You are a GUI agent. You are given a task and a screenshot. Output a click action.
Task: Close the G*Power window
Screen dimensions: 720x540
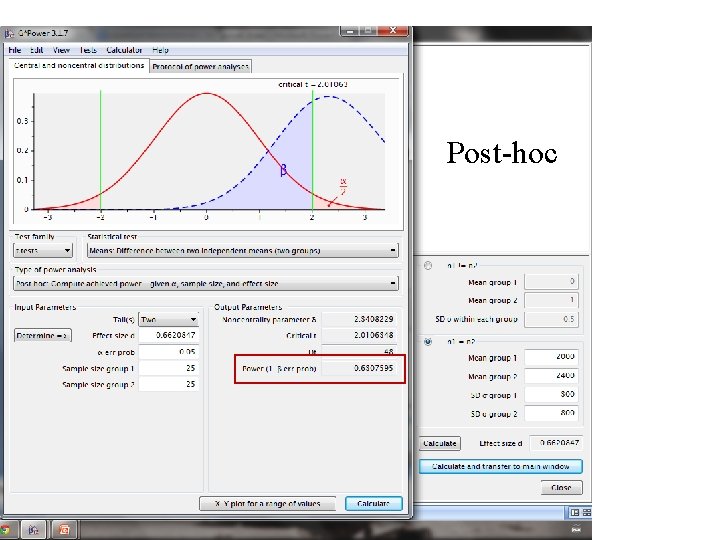(393, 31)
